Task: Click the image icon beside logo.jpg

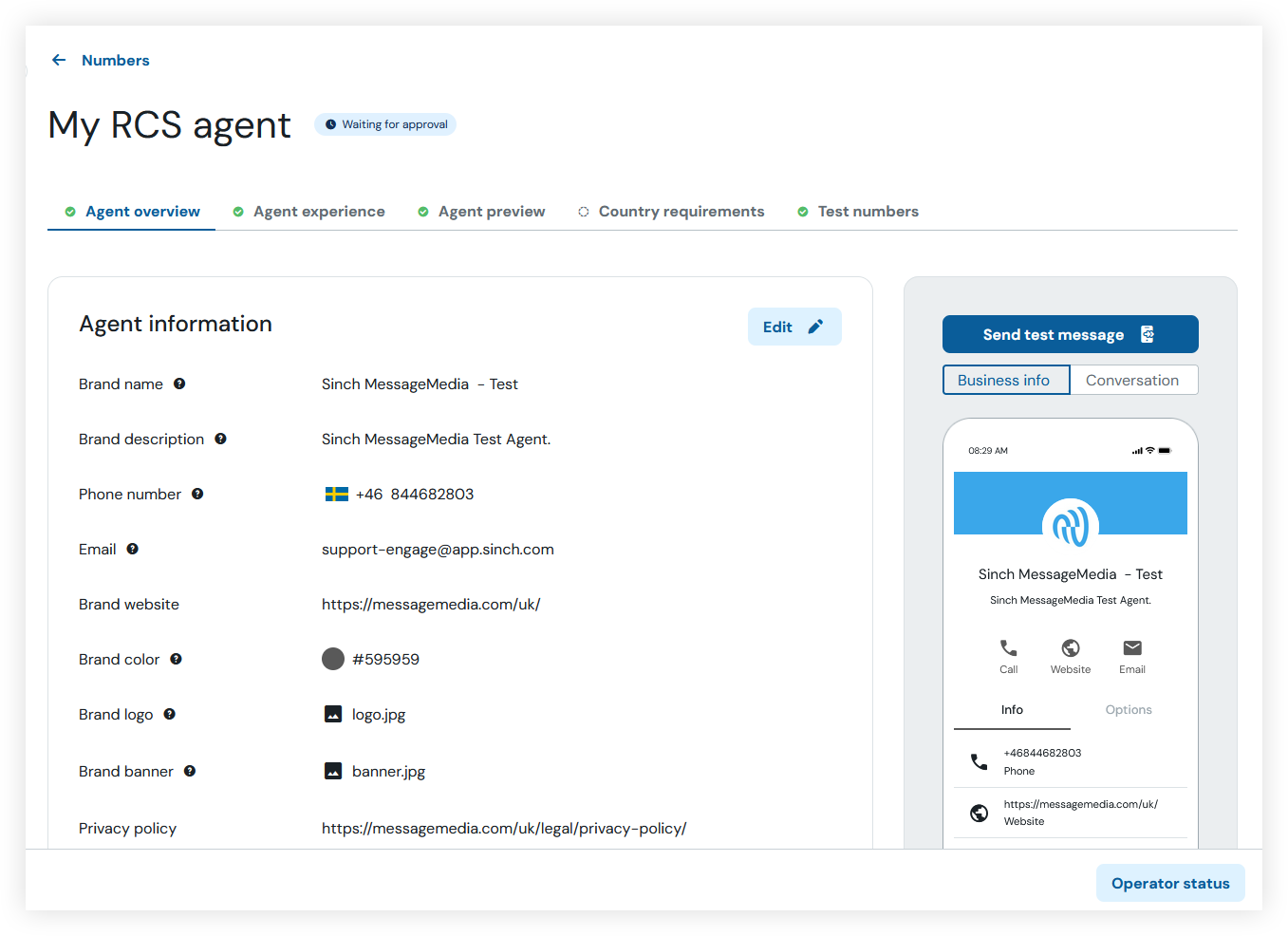Action: coord(333,714)
